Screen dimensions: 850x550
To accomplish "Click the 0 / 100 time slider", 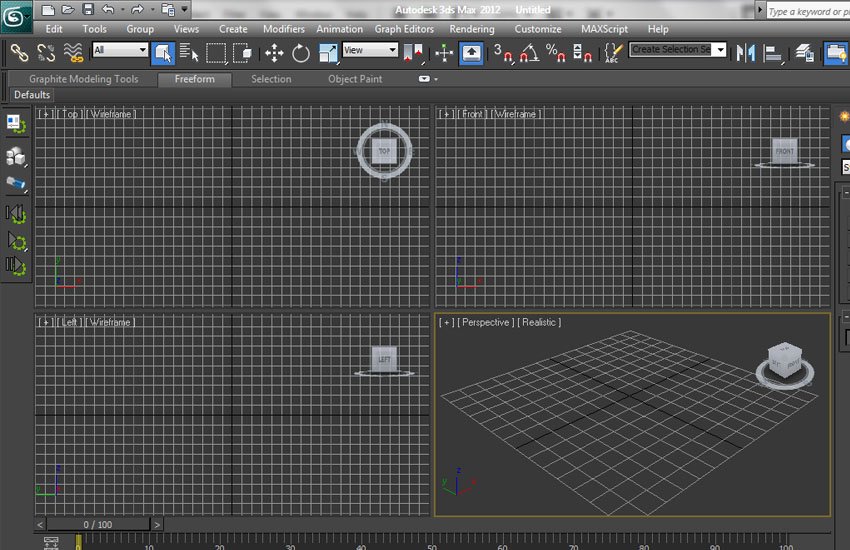I will click(x=98, y=524).
